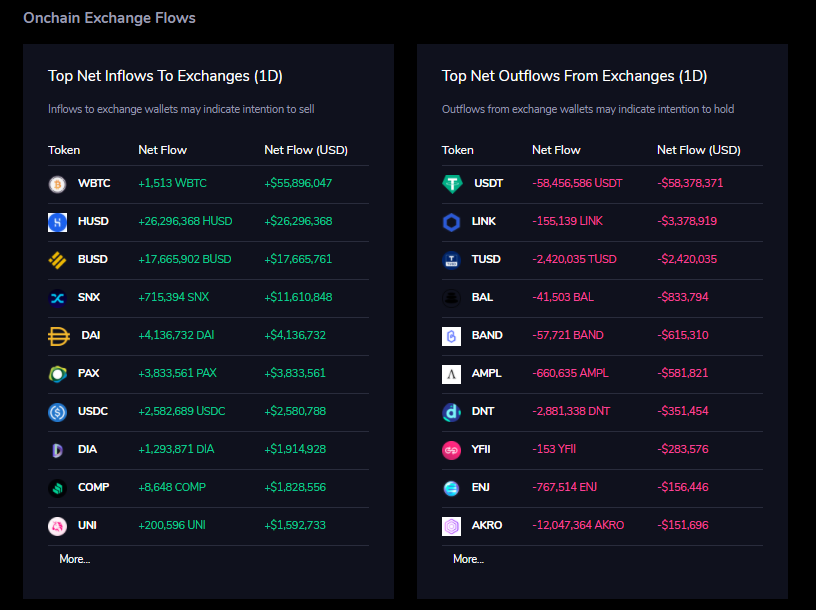Open More under Top Net Outflows
816x610 pixels.
tap(468, 559)
